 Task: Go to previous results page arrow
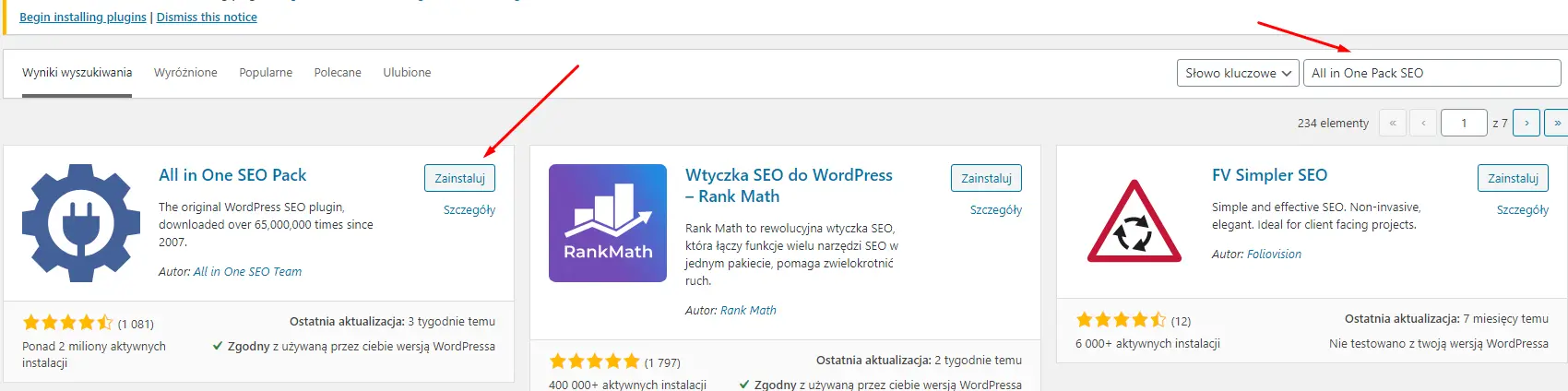pos(1423,123)
